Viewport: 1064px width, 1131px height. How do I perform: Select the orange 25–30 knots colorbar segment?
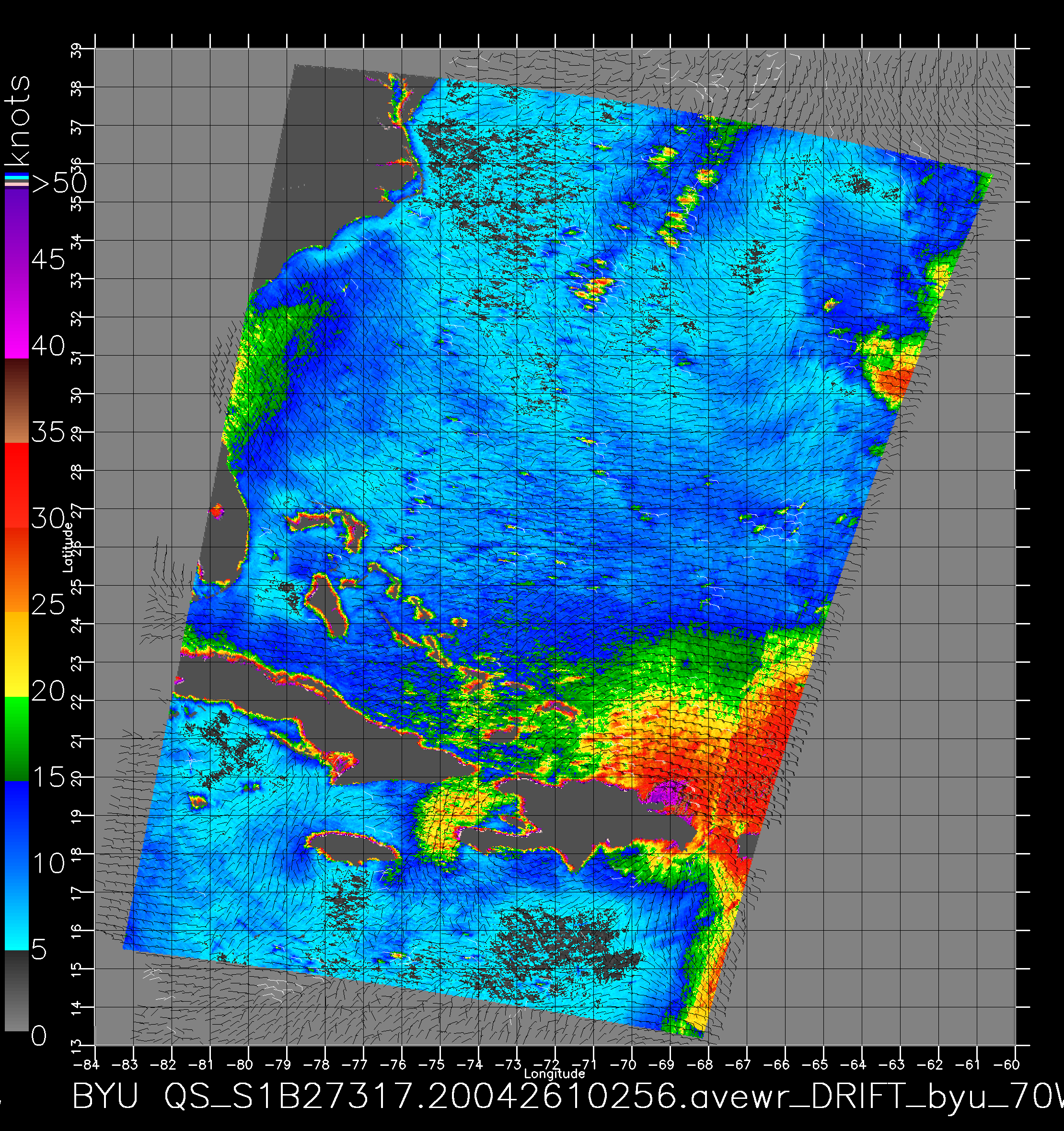click(16, 569)
